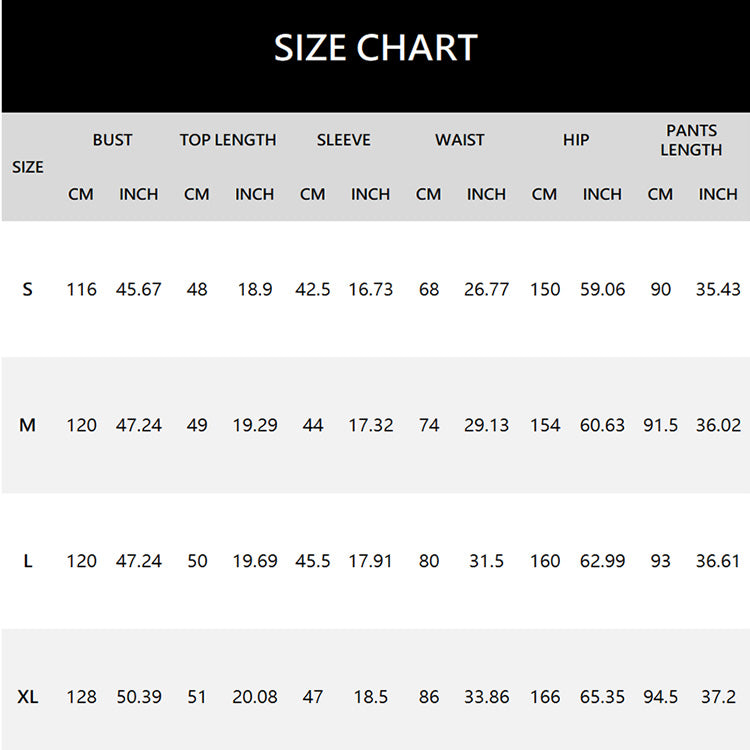The height and width of the screenshot is (750, 750).
Task: Click the SIZE CHART title
Action: point(375,47)
